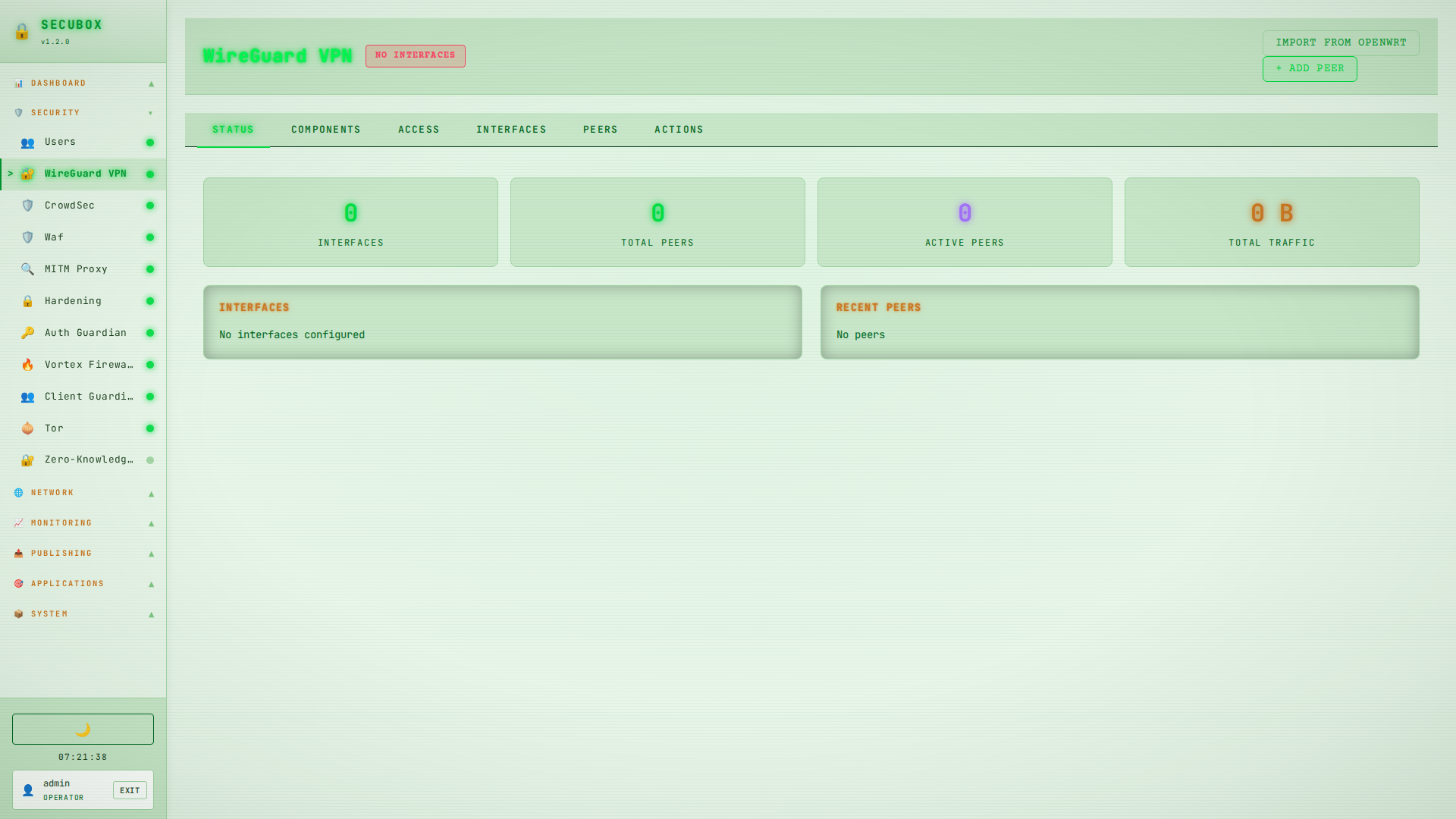Viewport: 1456px width, 819px height.
Task: Toggle the dark mode moon switch
Action: pos(82,729)
